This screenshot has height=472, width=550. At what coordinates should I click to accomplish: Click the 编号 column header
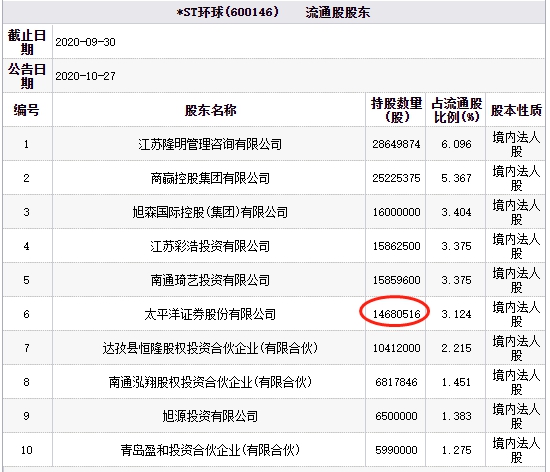click(x=26, y=110)
